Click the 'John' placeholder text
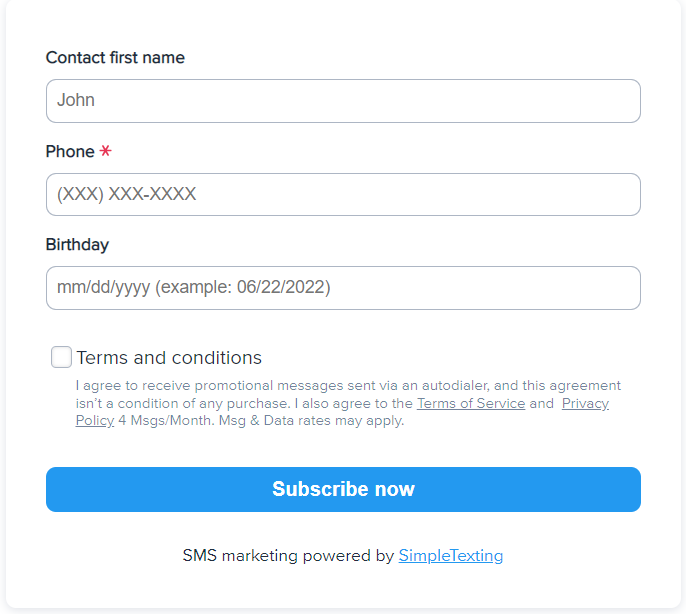 76,101
